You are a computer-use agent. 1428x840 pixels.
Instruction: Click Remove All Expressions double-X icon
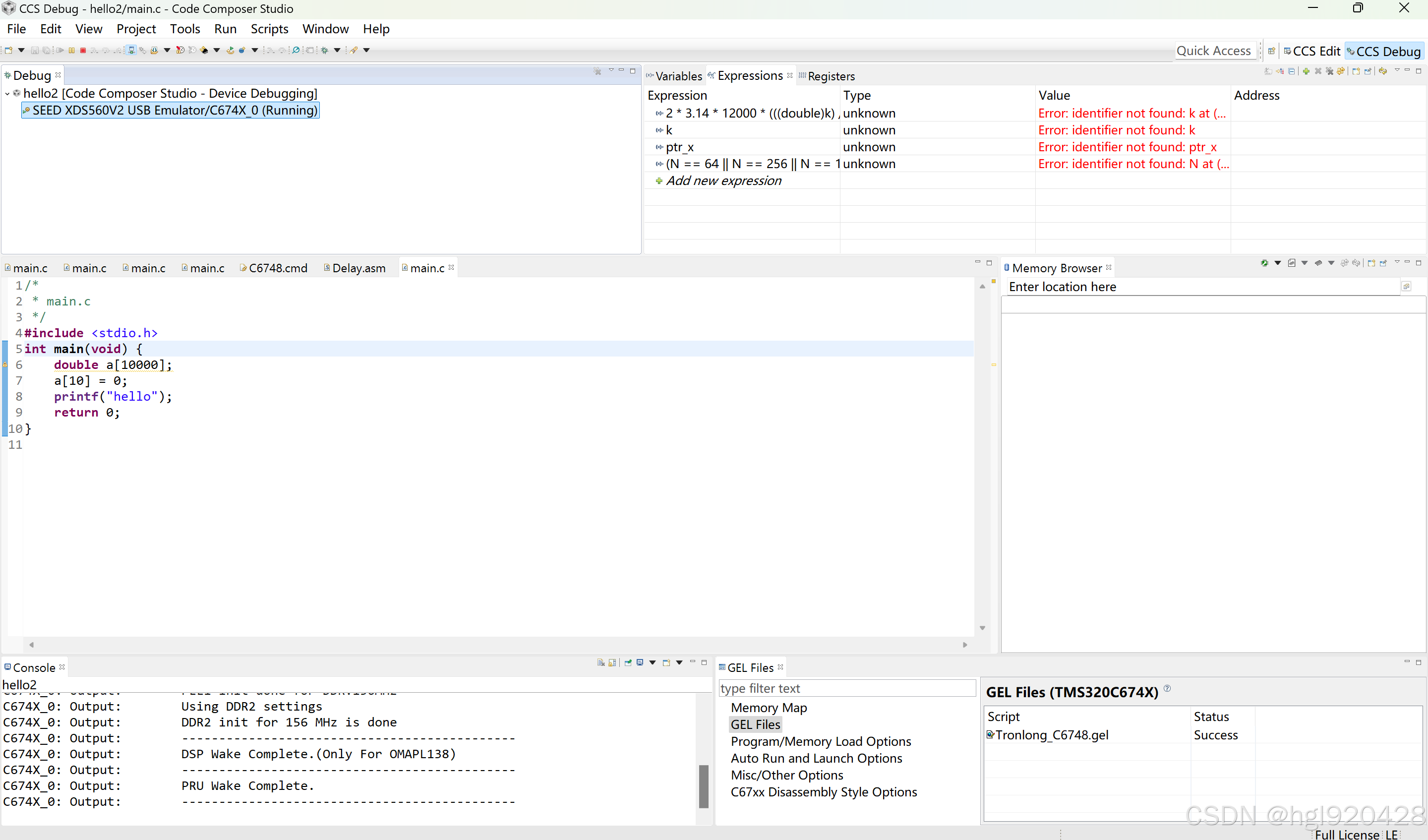(1329, 71)
